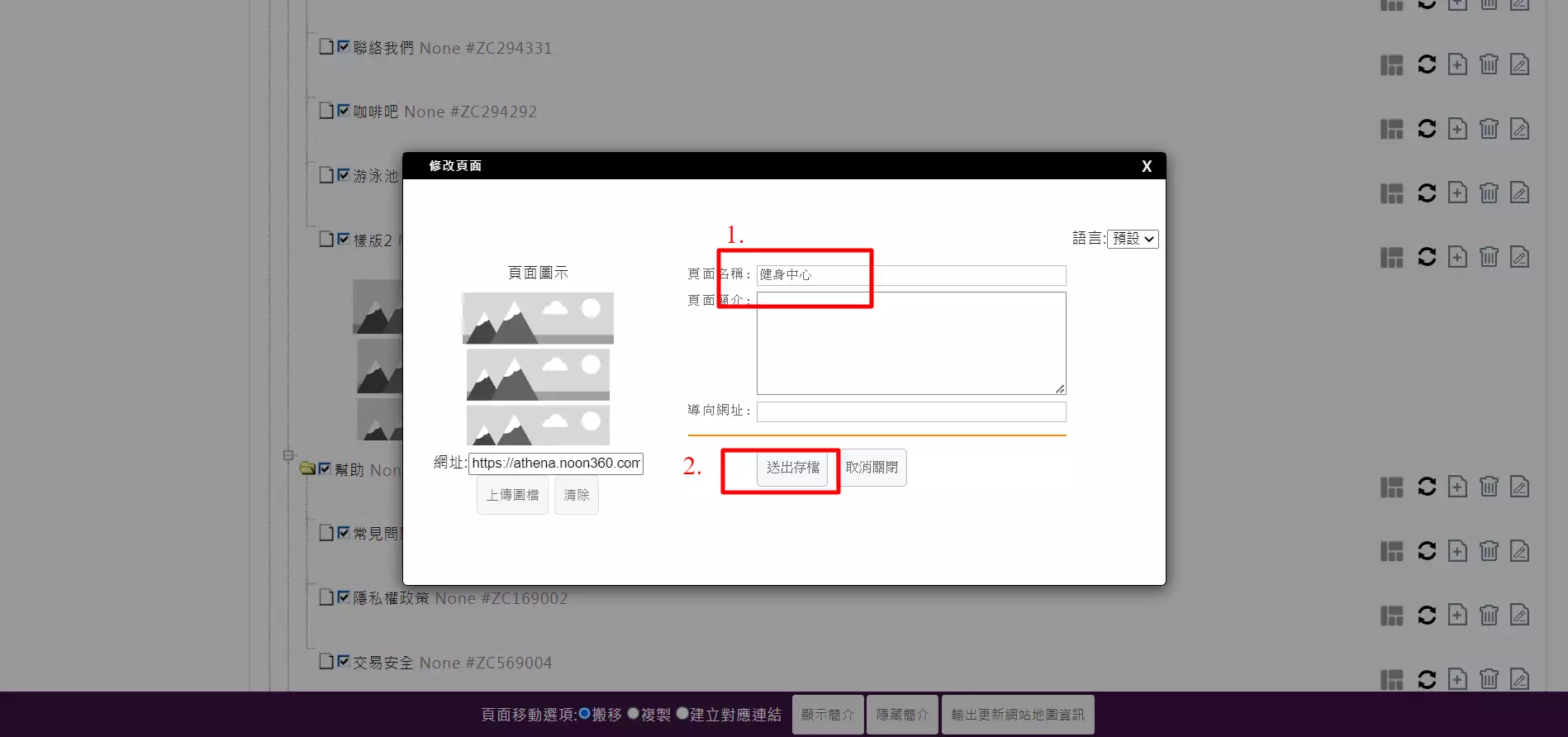
Task: Click the top page icon thumbnail in the dialog
Action: coord(538,318)
